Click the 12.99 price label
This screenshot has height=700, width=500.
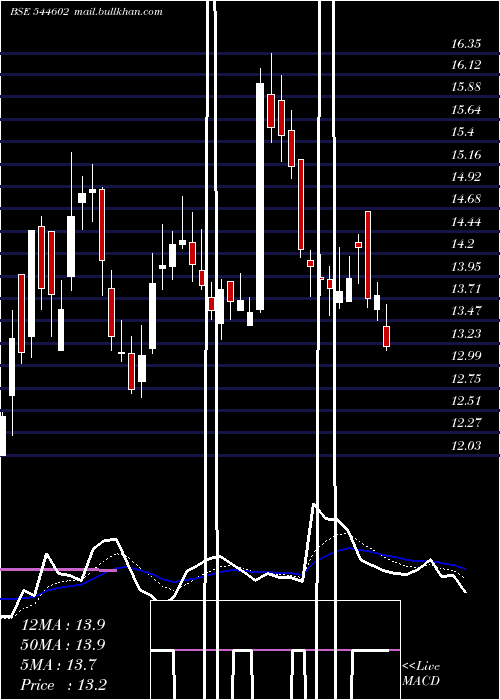point(466,356)
